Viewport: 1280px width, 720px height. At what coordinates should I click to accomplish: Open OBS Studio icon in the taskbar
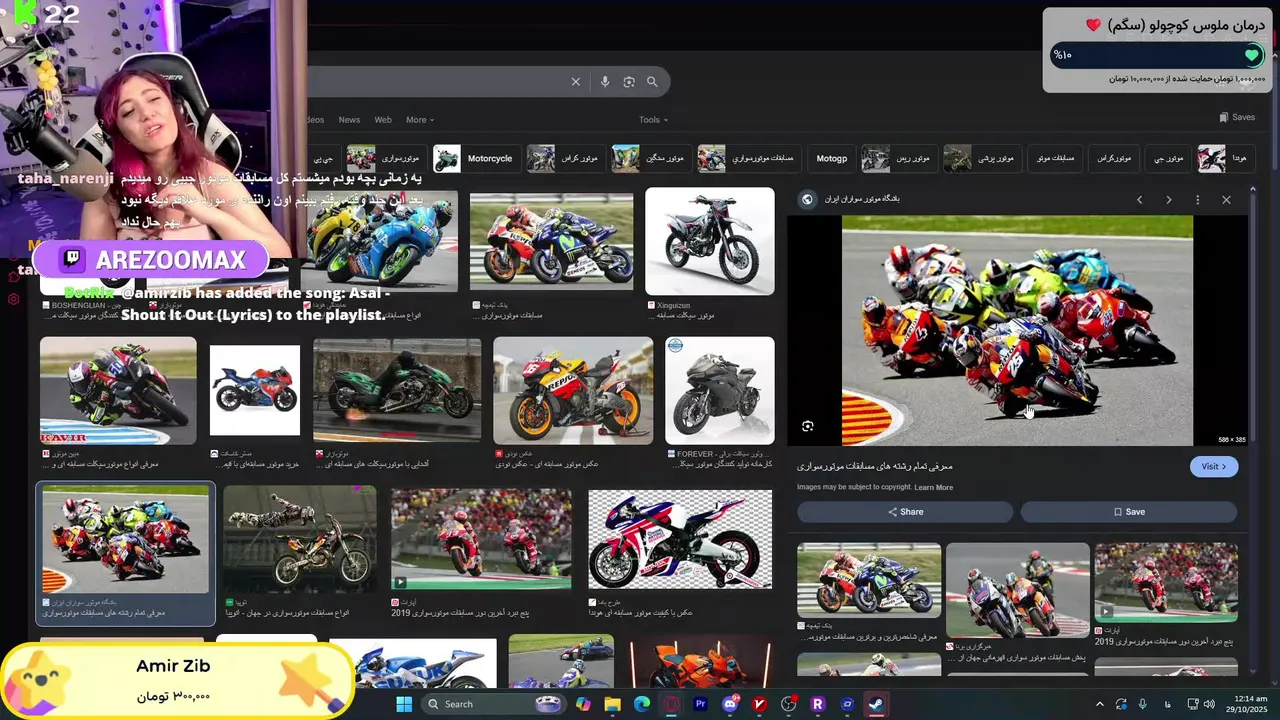[788, 704]
